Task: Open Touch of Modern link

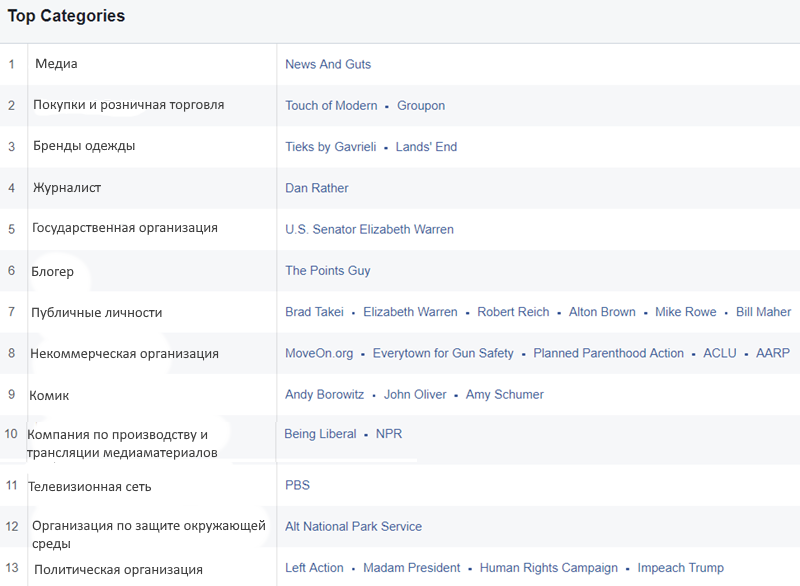Action: 331,106
